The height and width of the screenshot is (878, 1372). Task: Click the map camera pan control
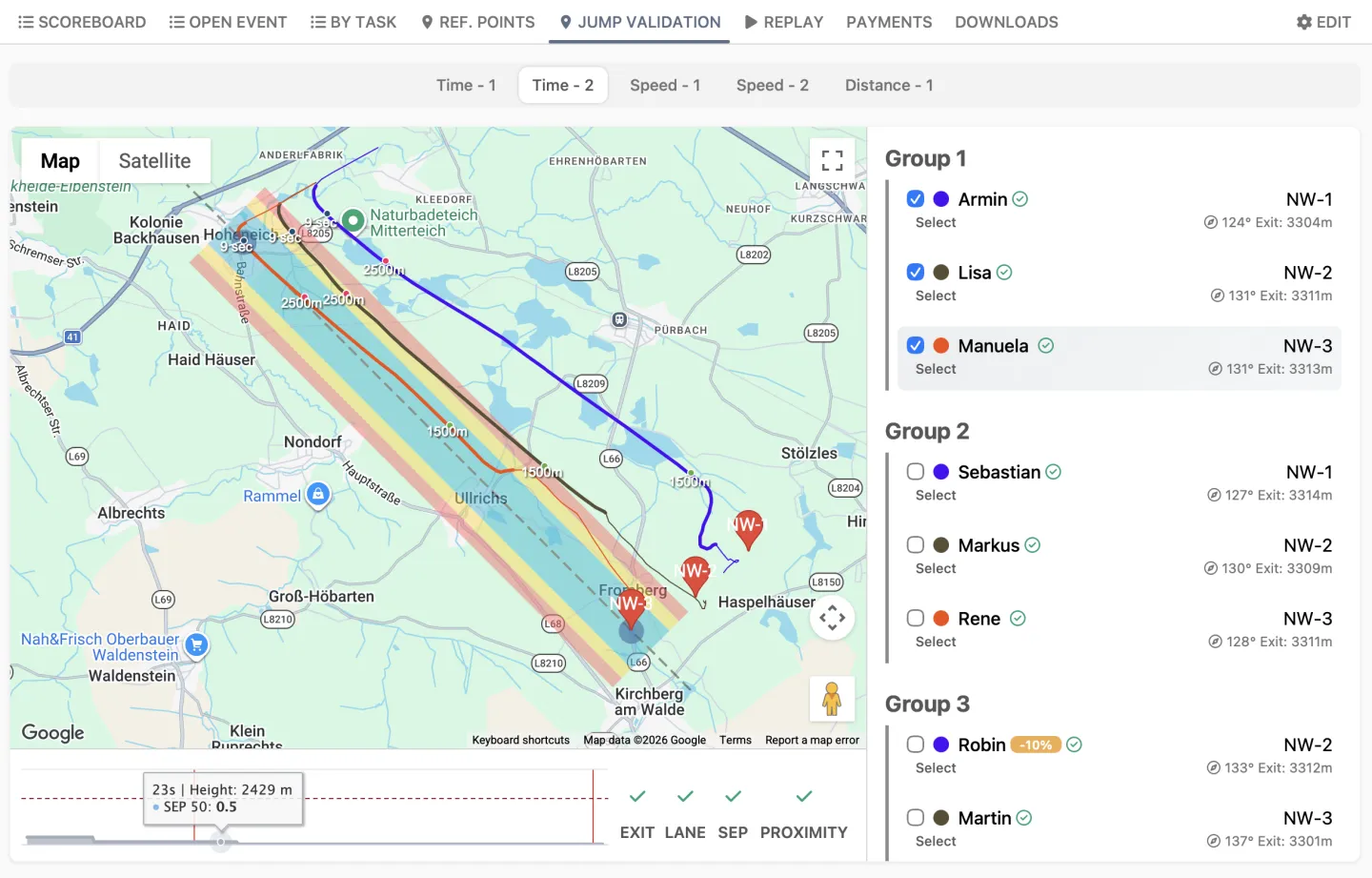[x=832, y=618]
